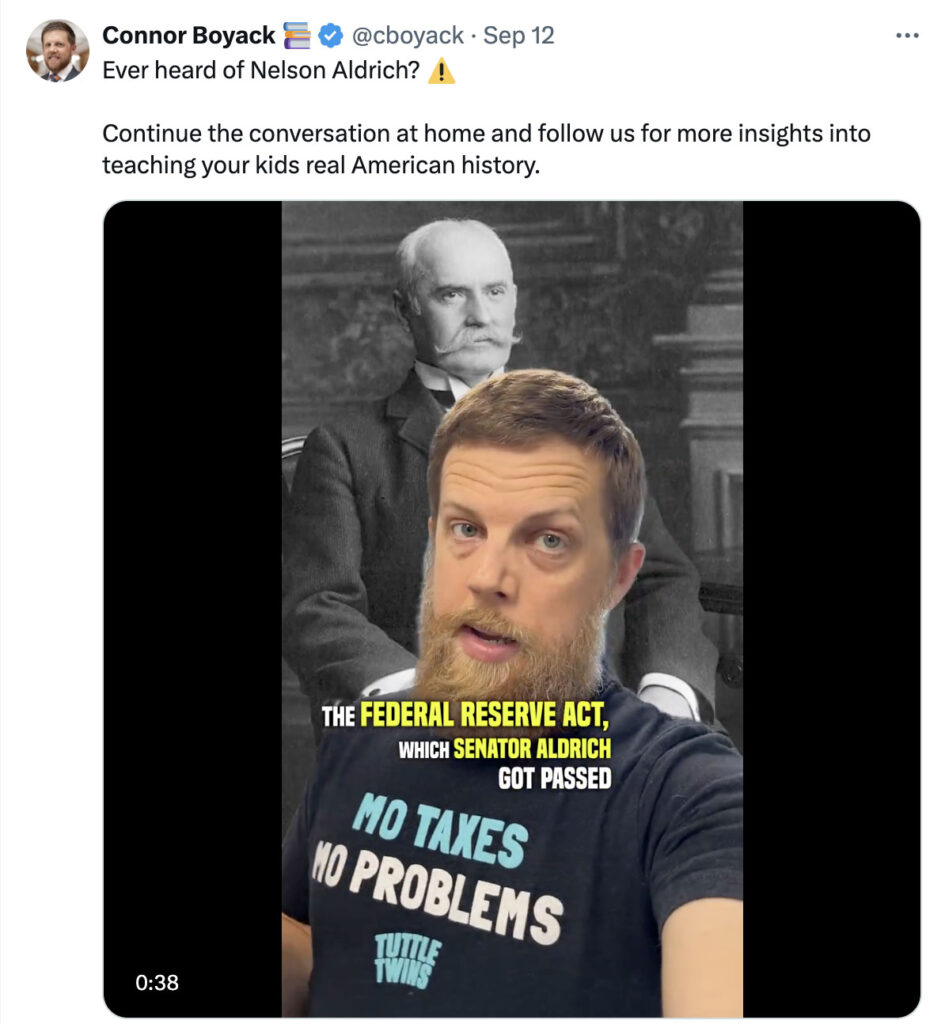Click the right black bar of video
Viewport: 945px width, 1024px height.
click(x=830, y=600)
